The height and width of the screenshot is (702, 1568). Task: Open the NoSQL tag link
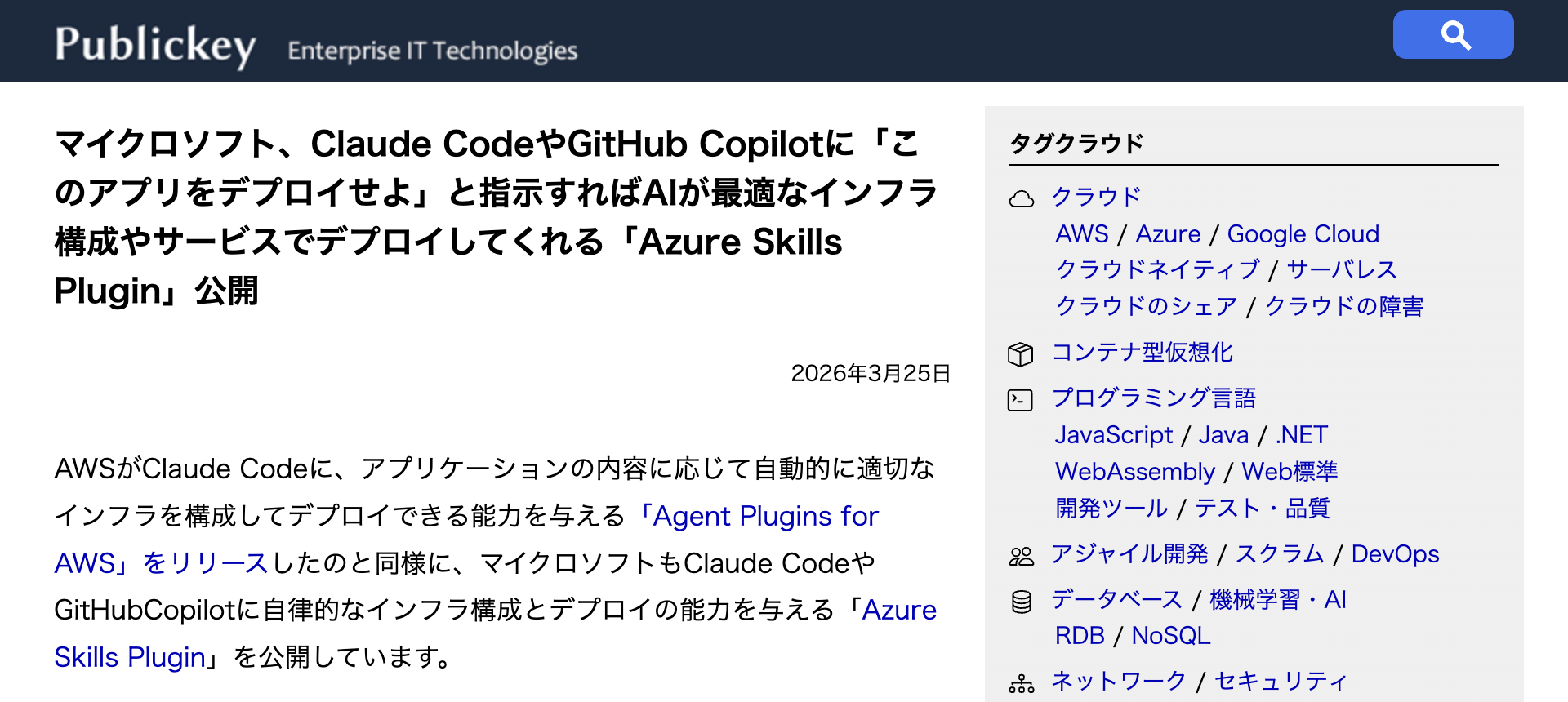[1170, 636]
